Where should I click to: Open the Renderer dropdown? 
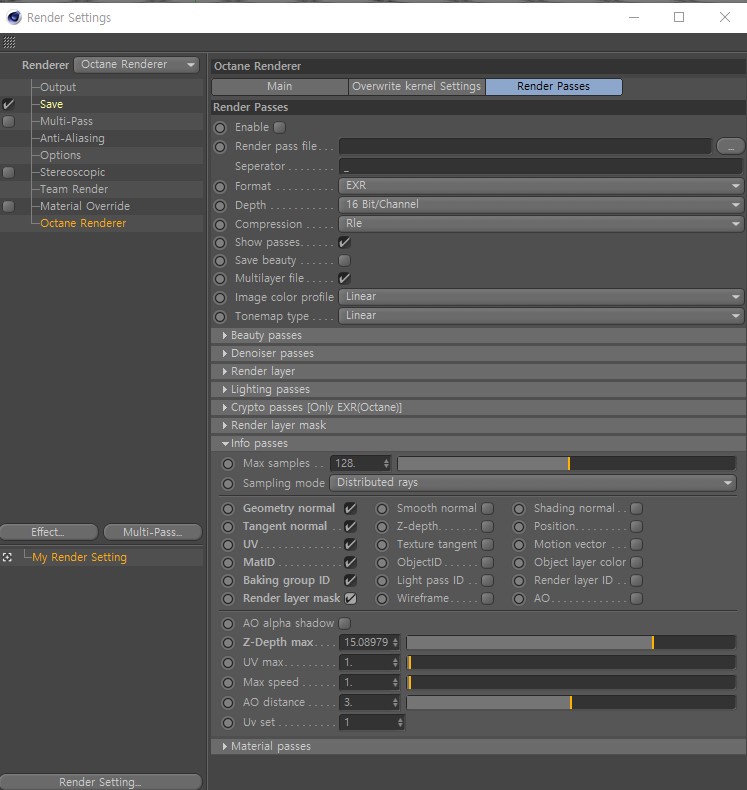(137, 64)
